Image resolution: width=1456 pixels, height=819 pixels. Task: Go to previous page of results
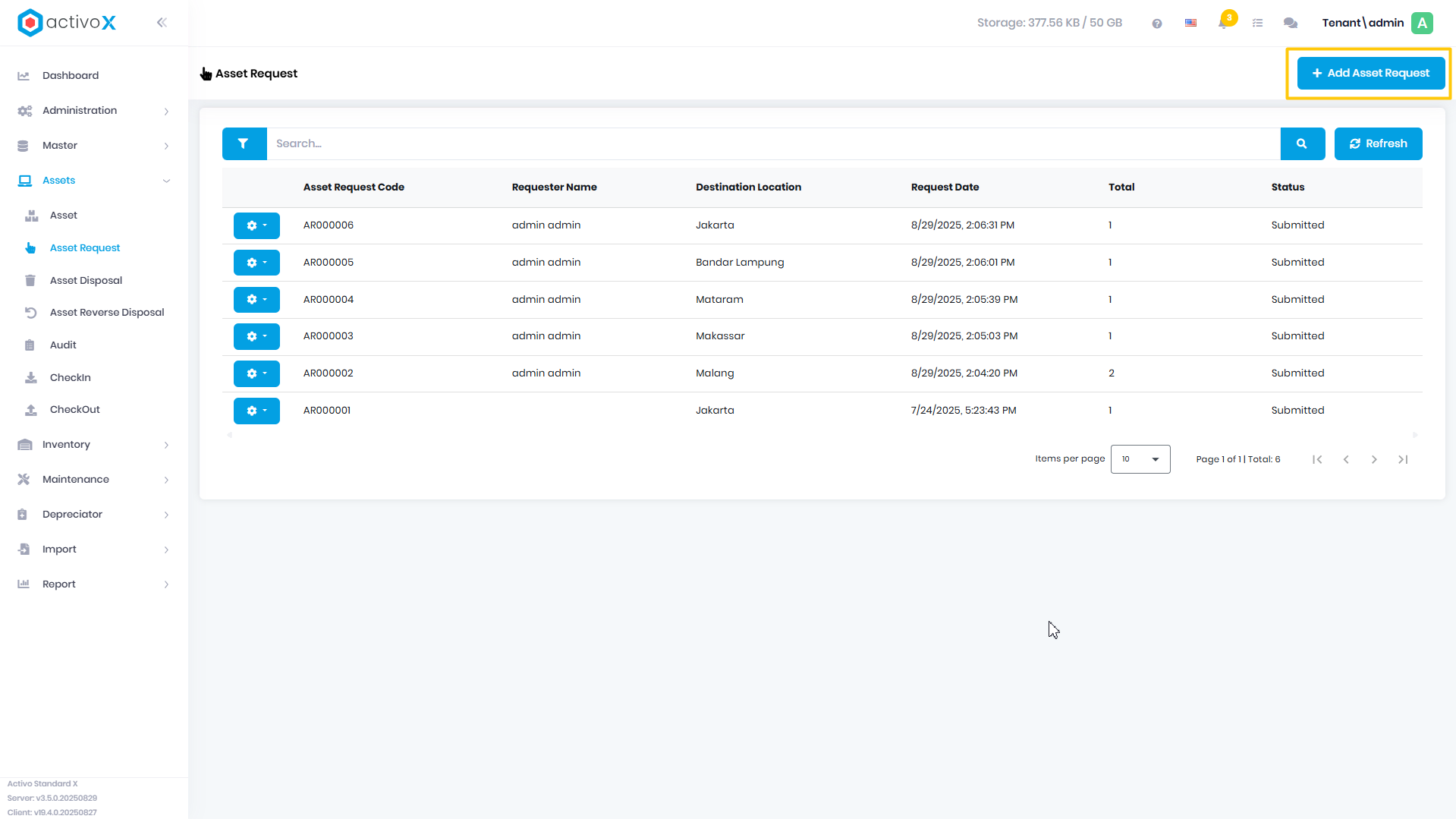1346,459
